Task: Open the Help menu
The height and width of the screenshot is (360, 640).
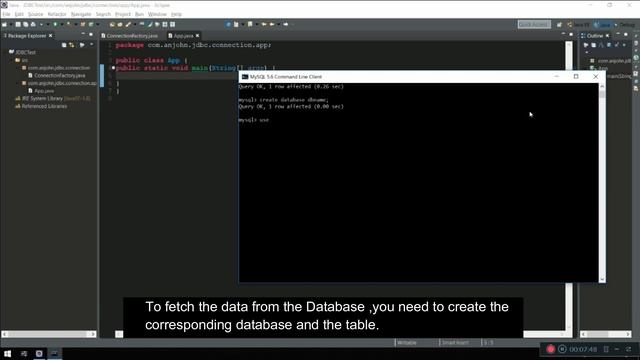Action: 176,14
